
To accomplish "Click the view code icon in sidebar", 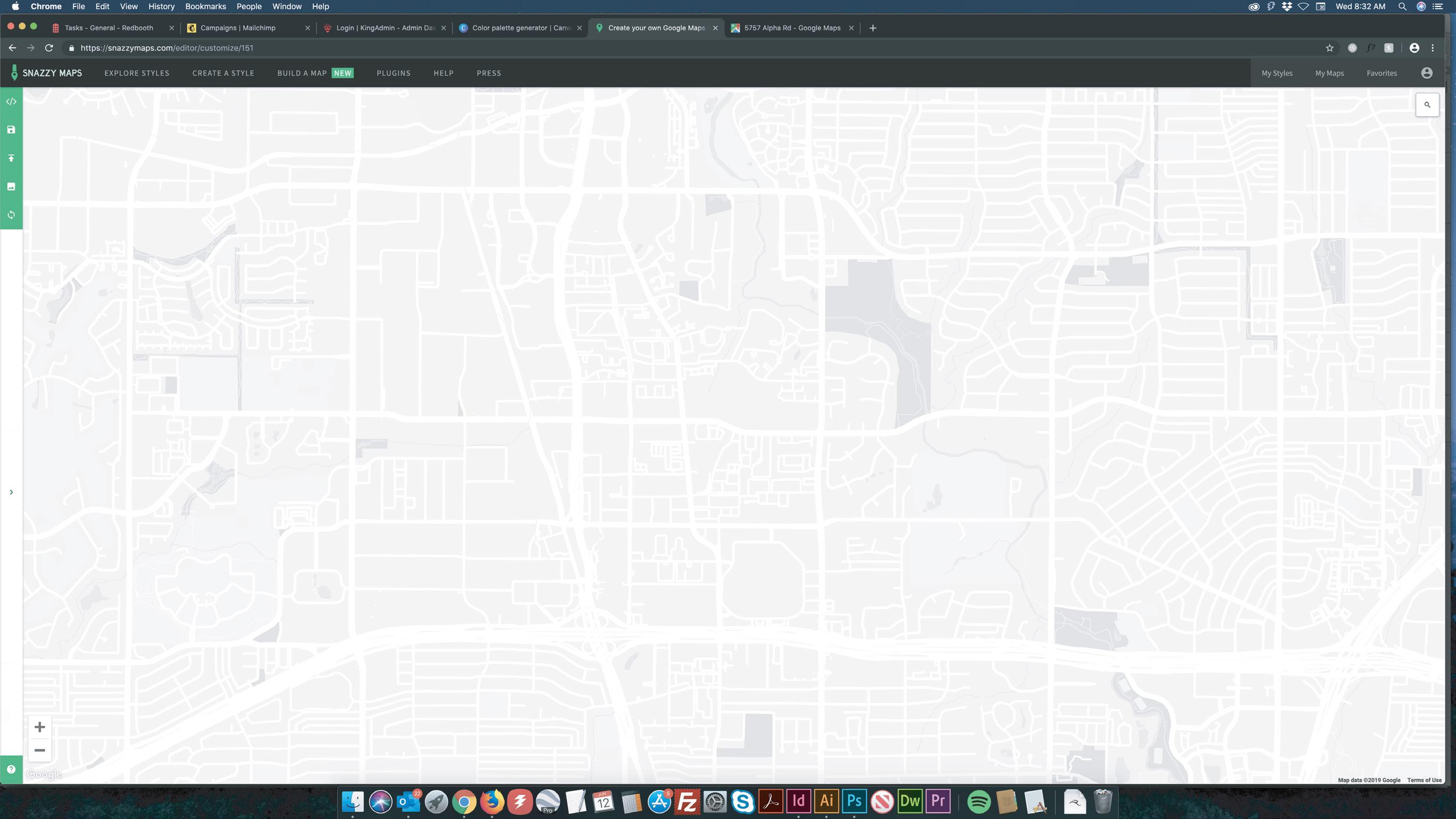I will [x=11, y=102].
